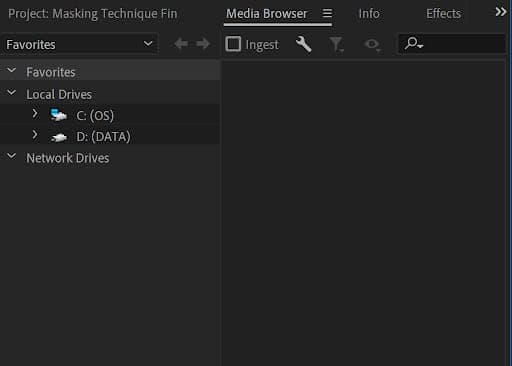Screen dimensions: 512x366
Task: Collapse the Local Drives section
Action: tap(12, 92)
